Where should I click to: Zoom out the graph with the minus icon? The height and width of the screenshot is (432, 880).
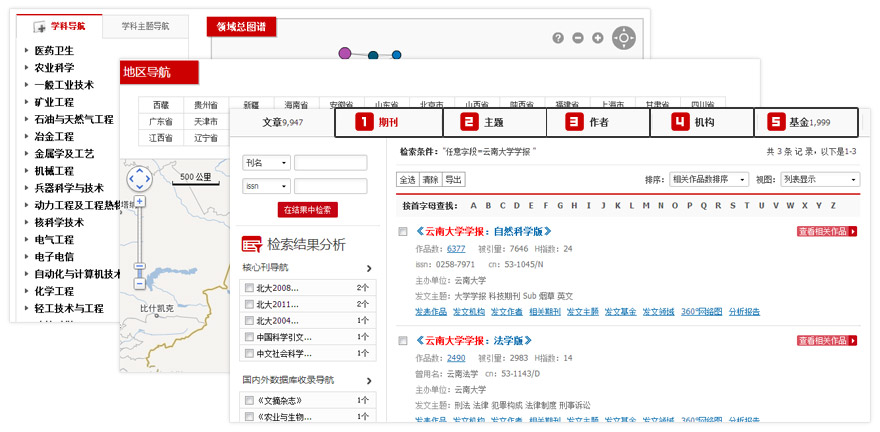point(578,38)
